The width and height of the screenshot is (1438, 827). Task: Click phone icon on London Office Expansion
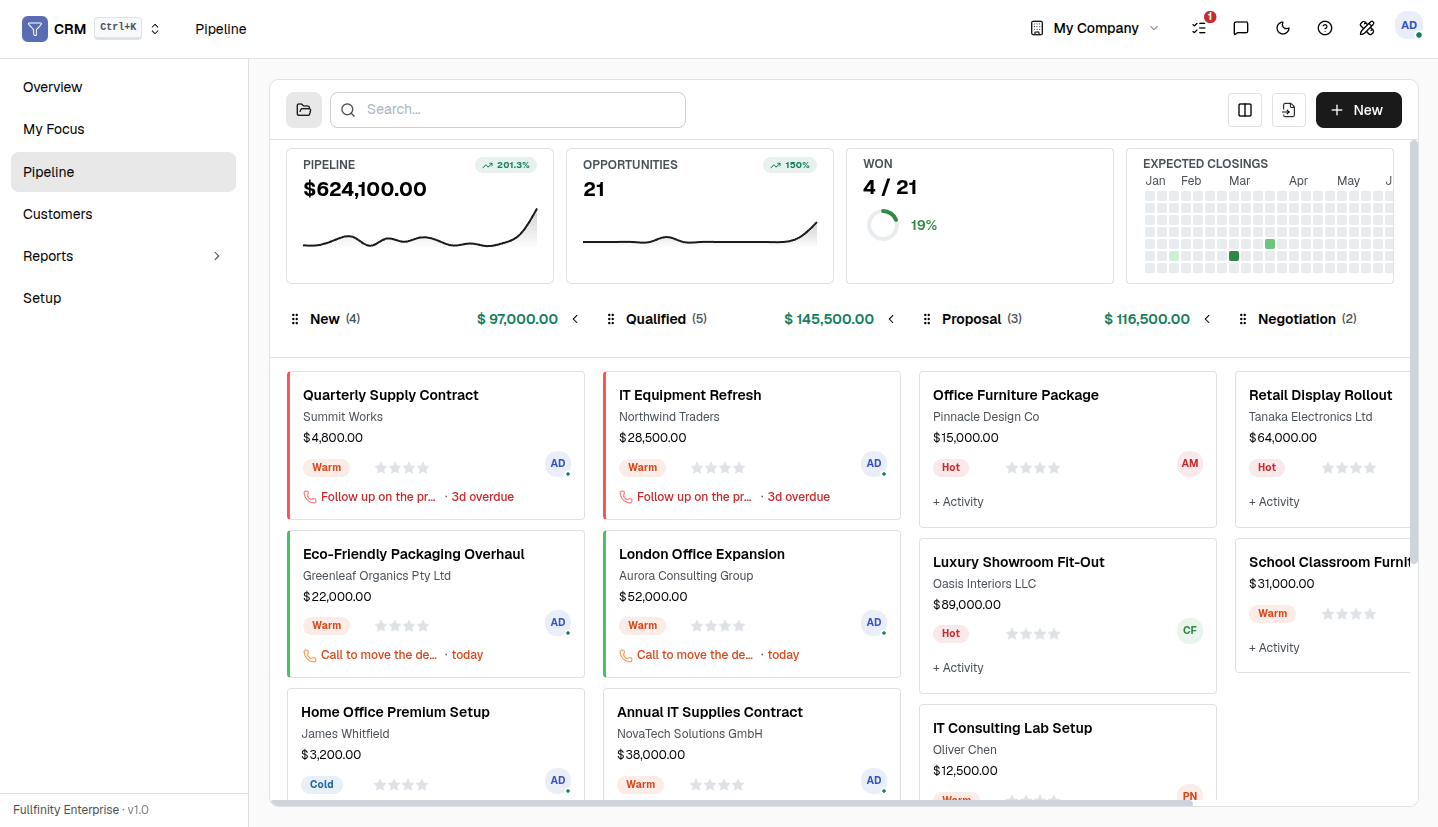[x=626, y=655]
